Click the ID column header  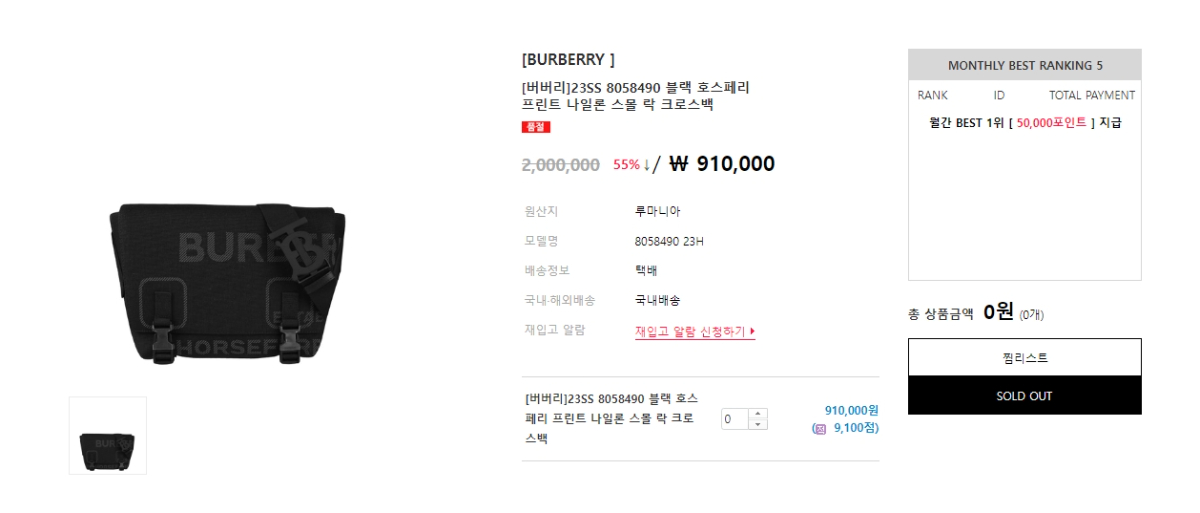pyautogui.click(x=999, y=95)
